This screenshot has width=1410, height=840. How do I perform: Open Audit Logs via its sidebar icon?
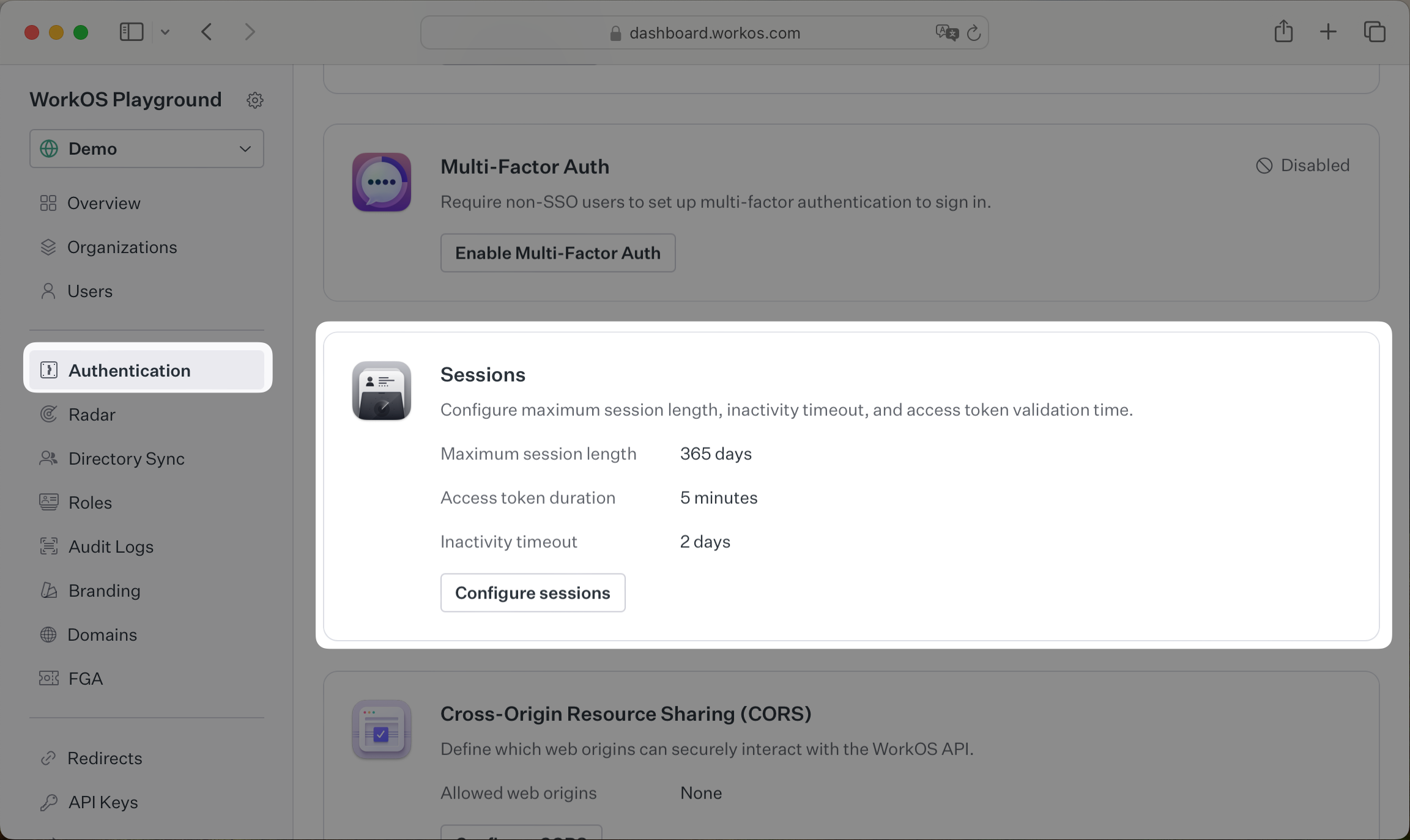tap(49, 546)
